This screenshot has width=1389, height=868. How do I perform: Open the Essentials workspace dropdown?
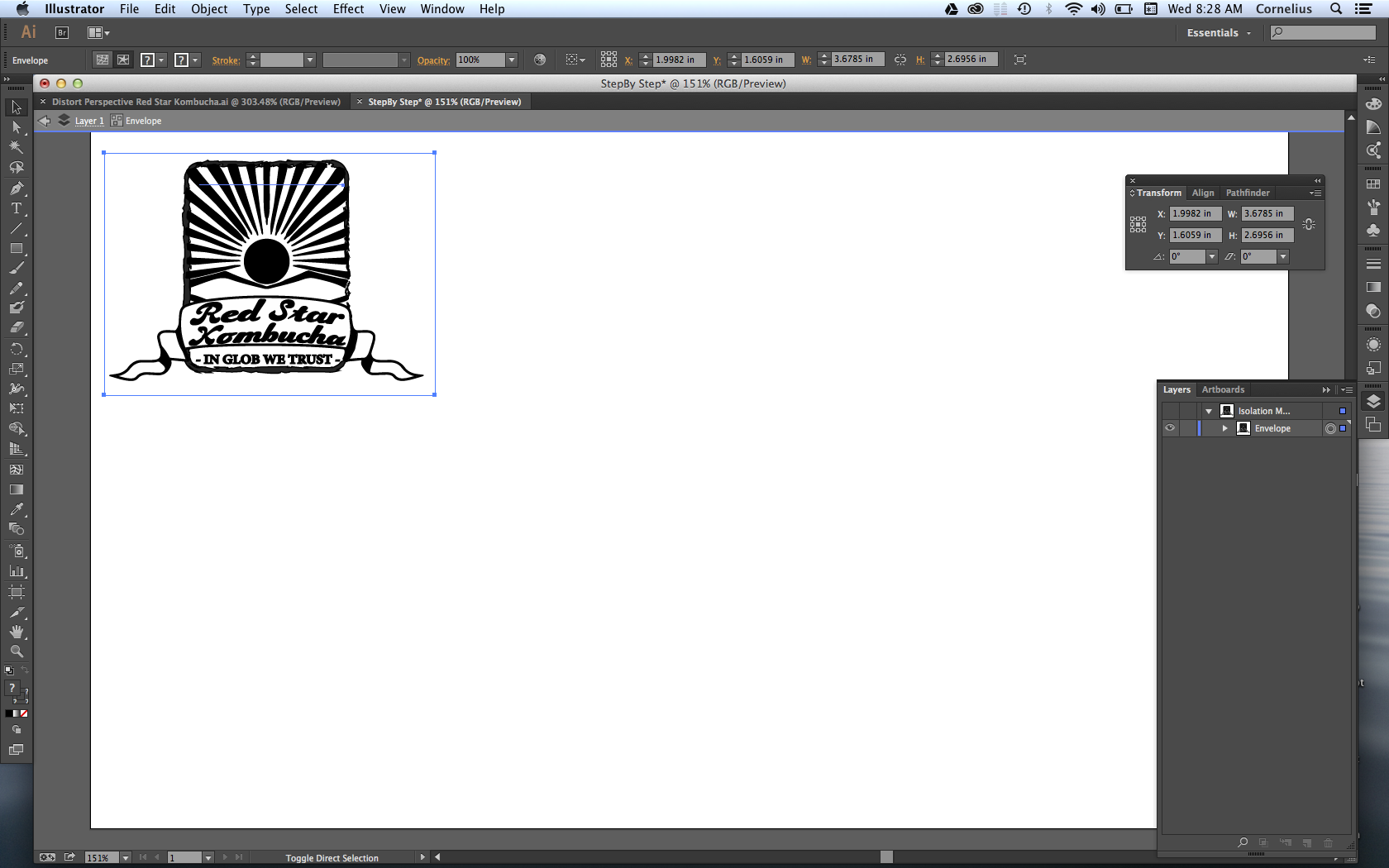coord(1218,32)
